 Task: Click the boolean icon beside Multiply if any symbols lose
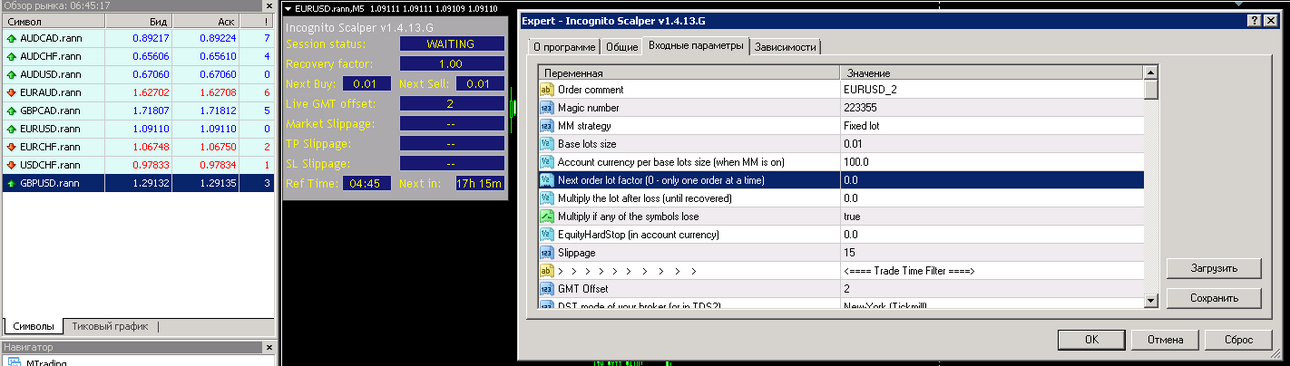tap(546, 216)
